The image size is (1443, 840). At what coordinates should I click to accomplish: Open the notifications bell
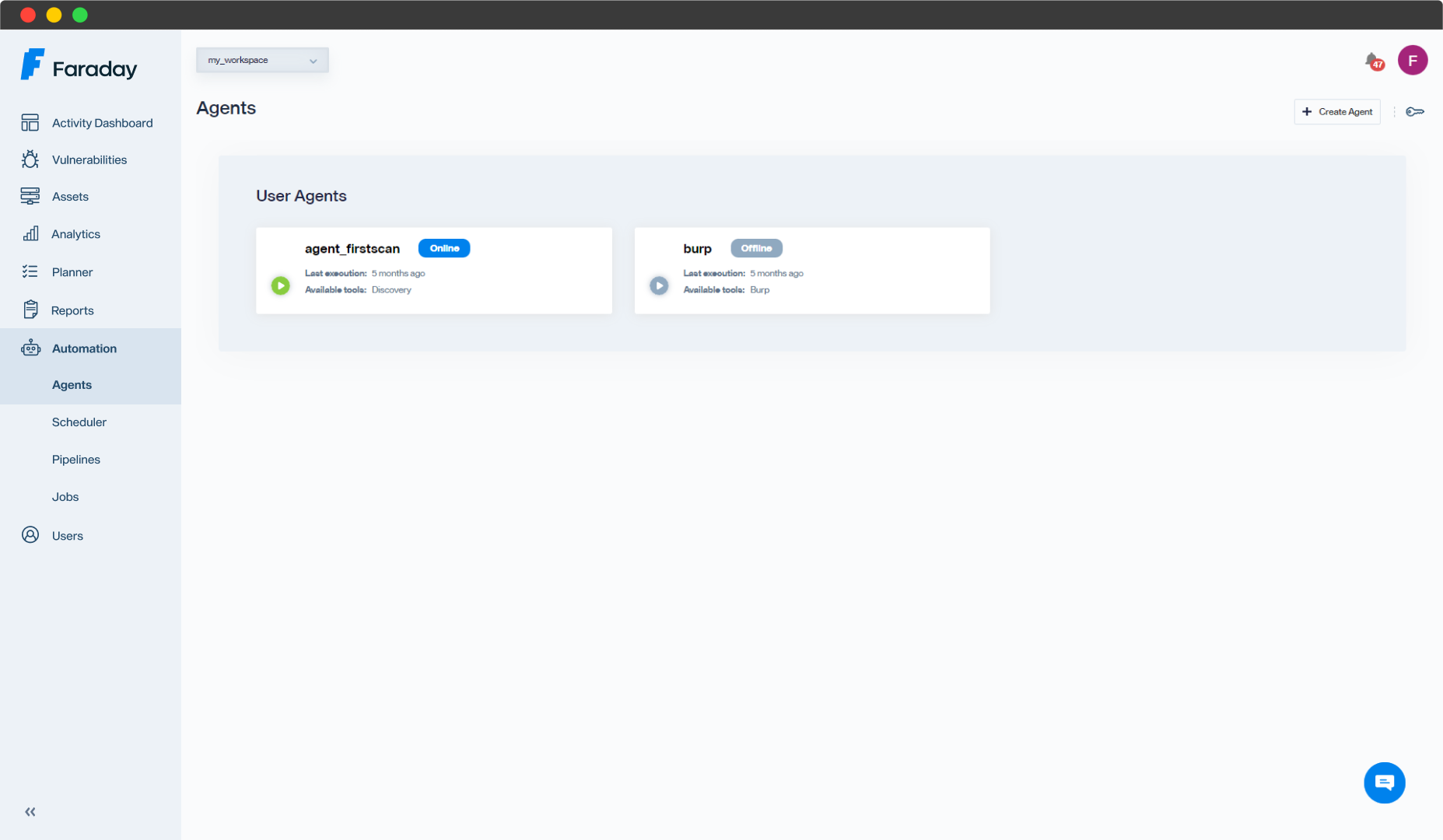1373,61
